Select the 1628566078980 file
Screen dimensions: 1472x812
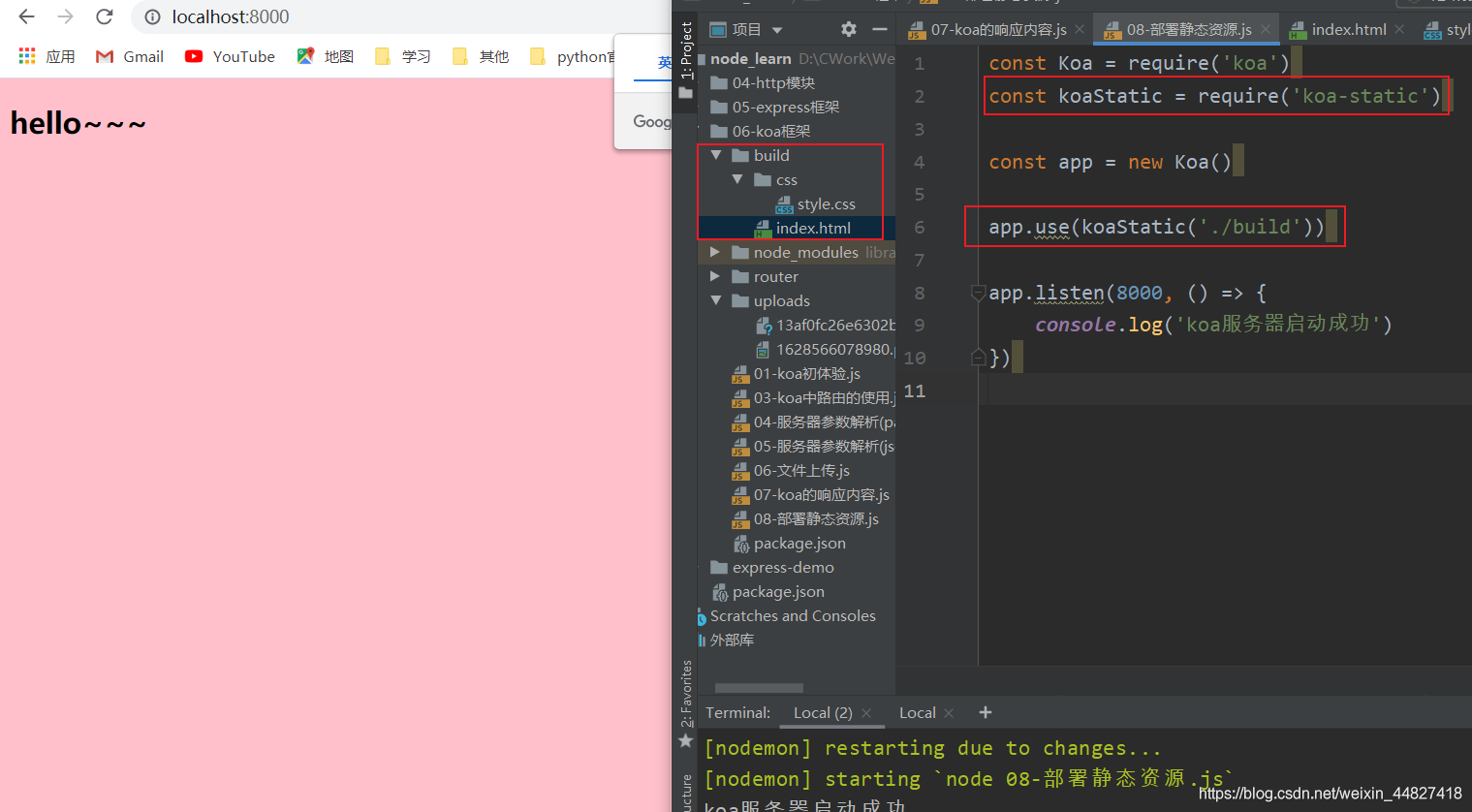(x=825, y=349)
